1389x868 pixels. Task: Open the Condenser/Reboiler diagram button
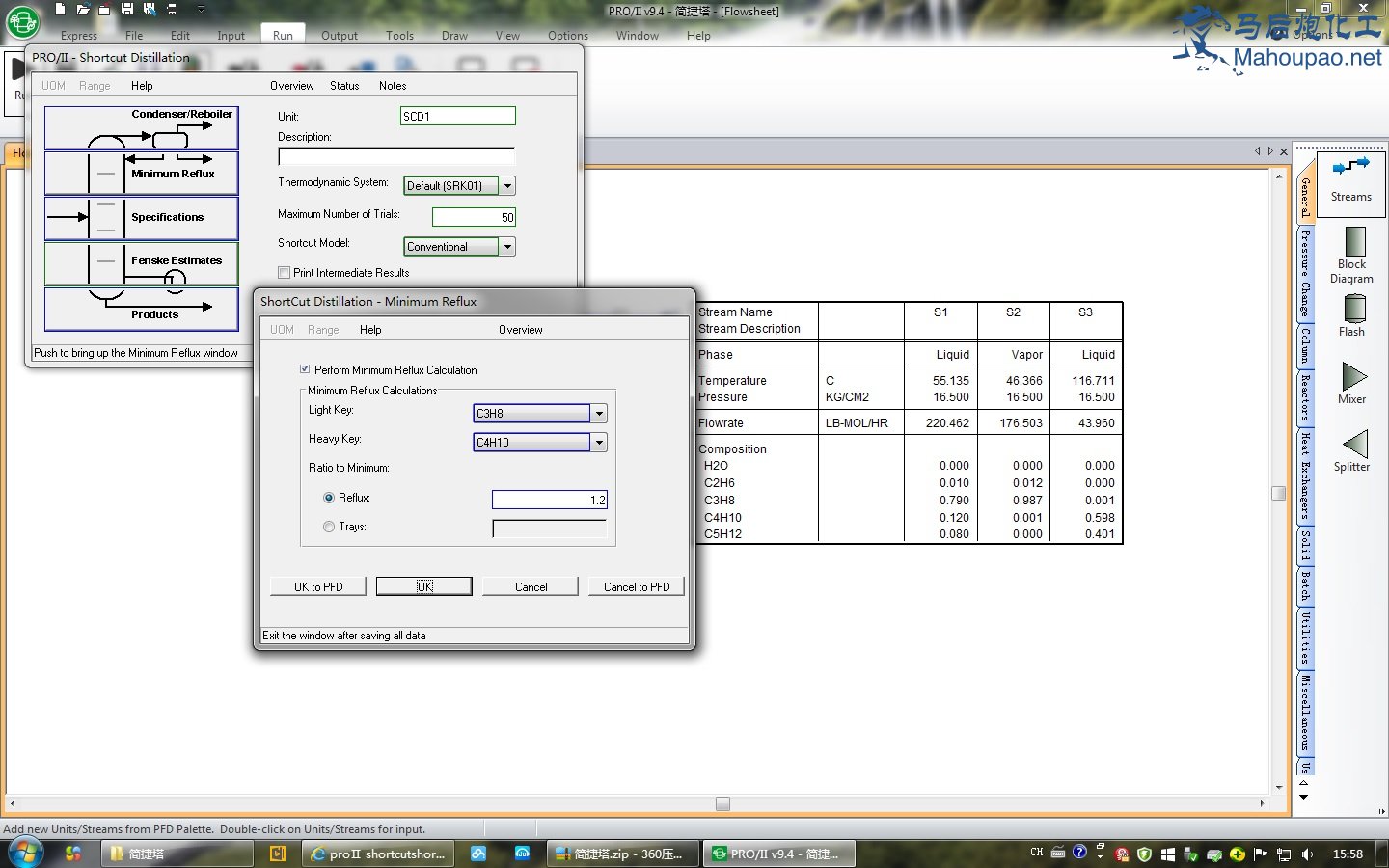pyautogui.click(x=142, y=128)
